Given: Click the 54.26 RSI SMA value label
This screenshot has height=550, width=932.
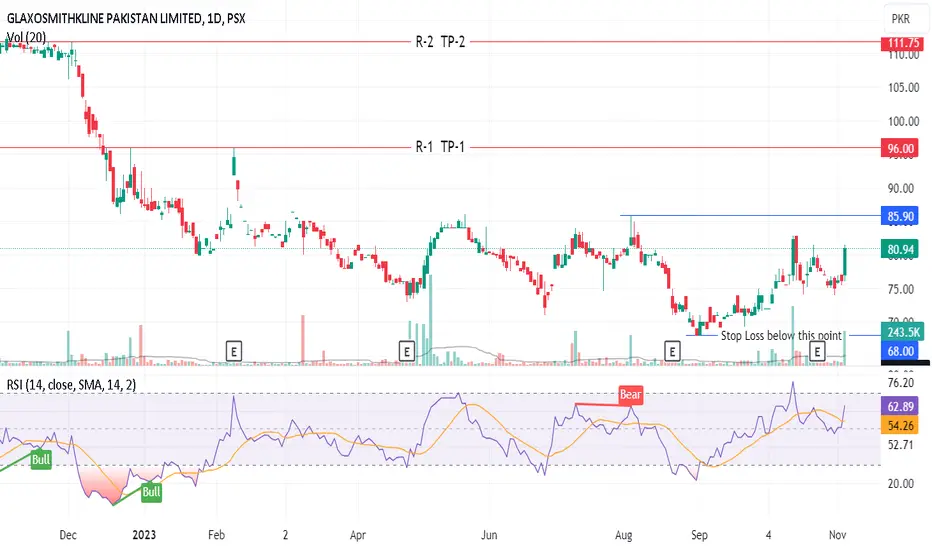Looking at the screenshot, I should [x=900, y=425].
